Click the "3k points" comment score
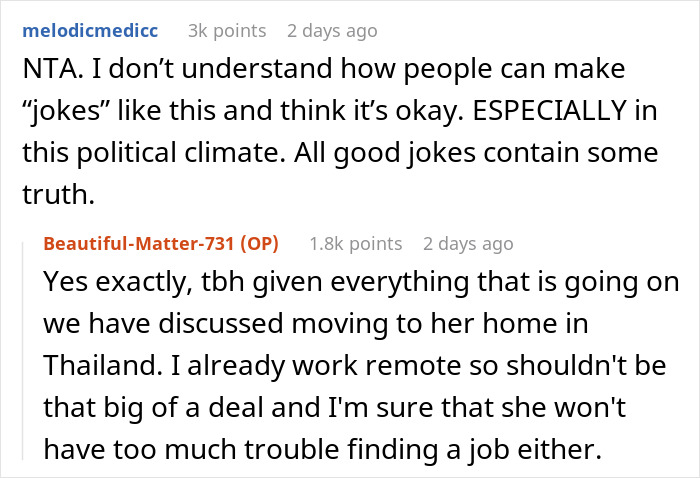The height and width of the screenshot is (478, 700). [228, 31]
